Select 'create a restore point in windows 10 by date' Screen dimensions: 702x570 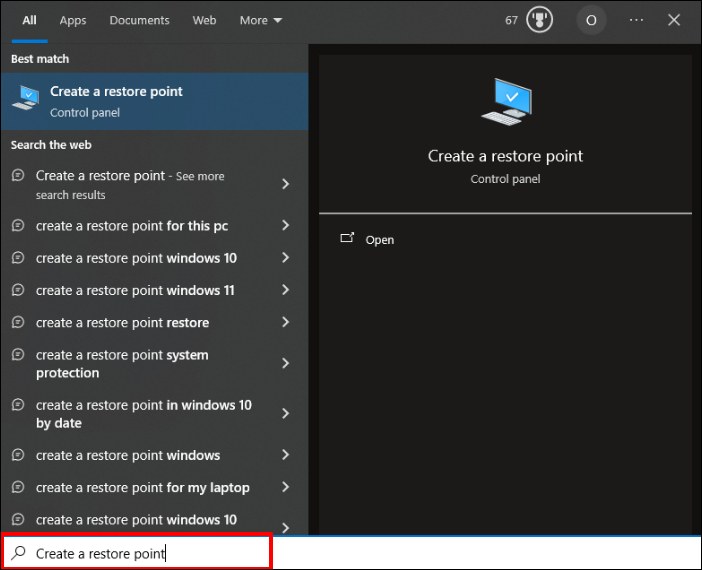[x=143, y=414]
